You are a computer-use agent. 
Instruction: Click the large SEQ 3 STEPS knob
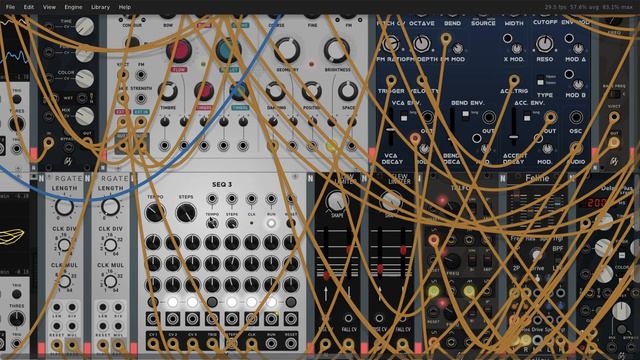pos(186,212)
